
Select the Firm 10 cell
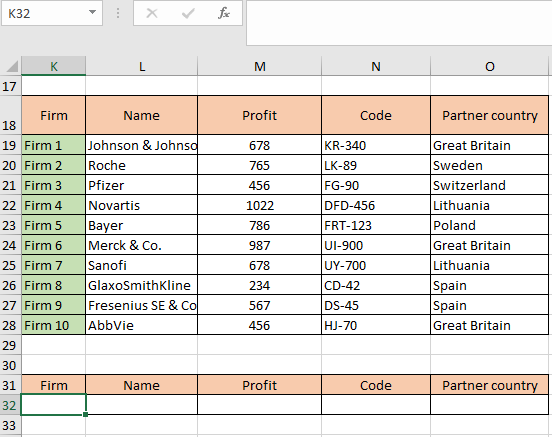pyautogui.click(x=54, y=325)
